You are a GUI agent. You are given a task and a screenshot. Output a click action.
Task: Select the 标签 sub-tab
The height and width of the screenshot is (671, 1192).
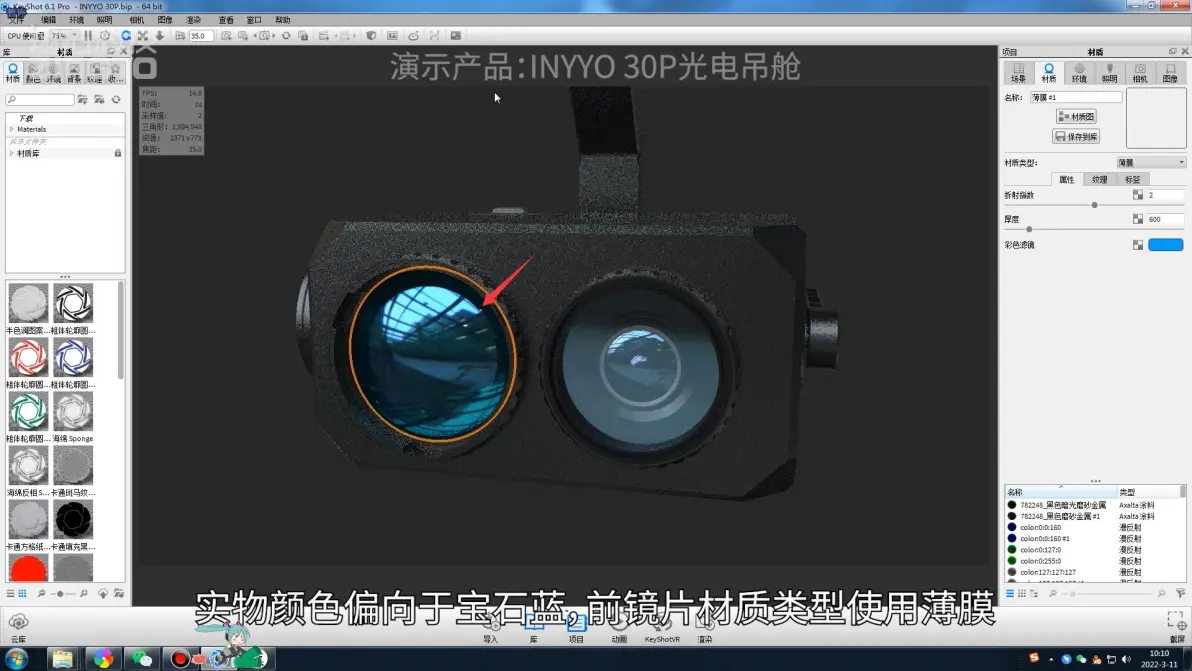click(1133, 179)
